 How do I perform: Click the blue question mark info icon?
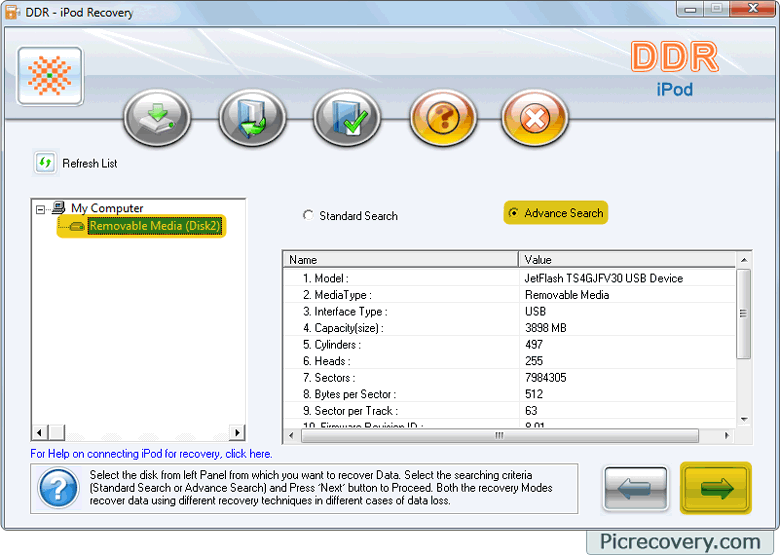59,488
